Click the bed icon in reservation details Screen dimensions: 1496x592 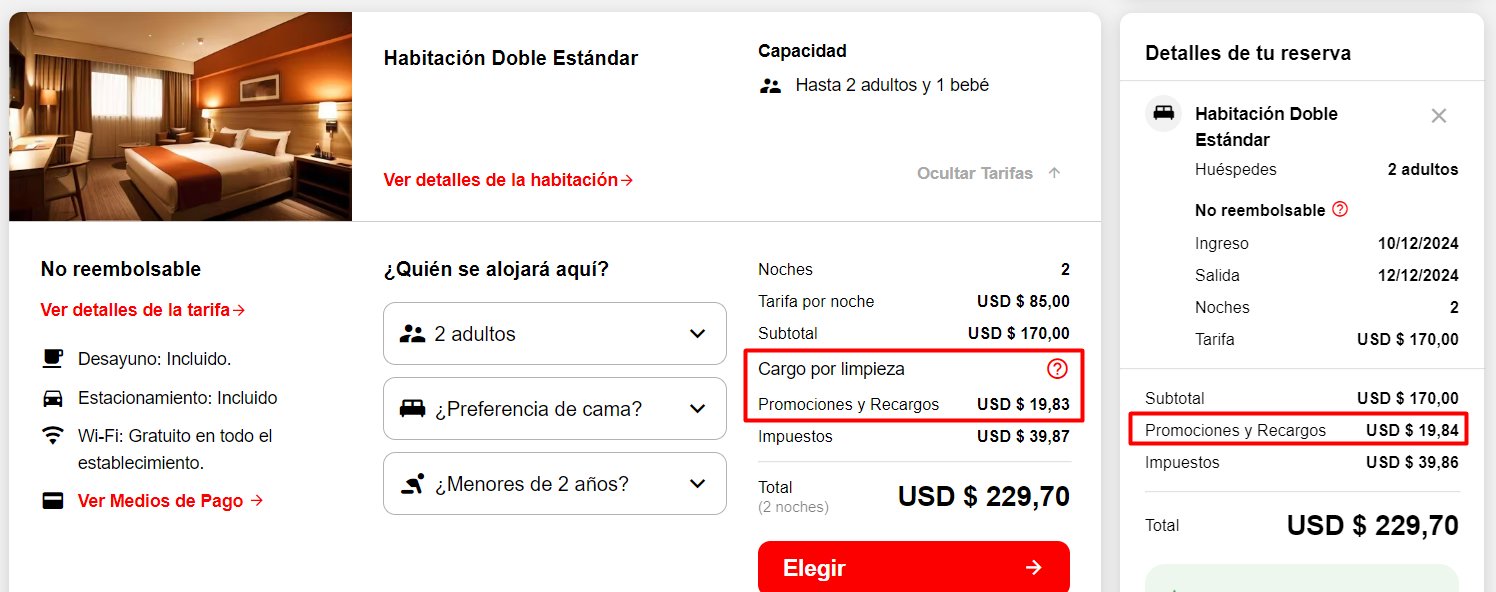click(x=1164, y=114)
